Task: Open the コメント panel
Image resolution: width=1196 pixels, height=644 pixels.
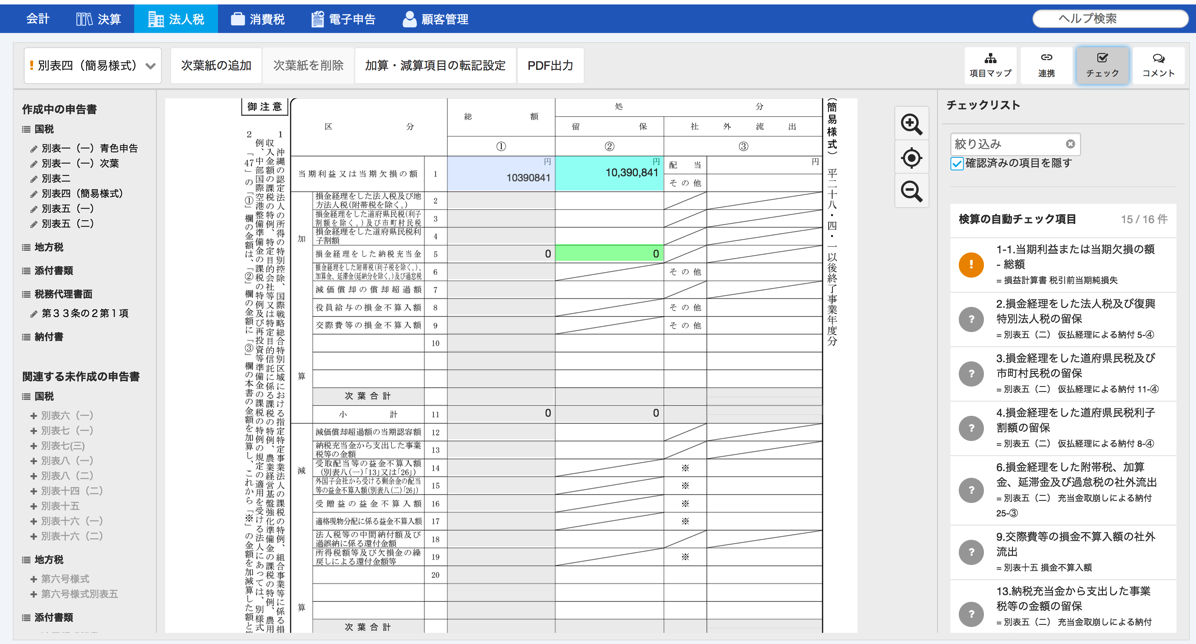Action: coord(1158,65)
